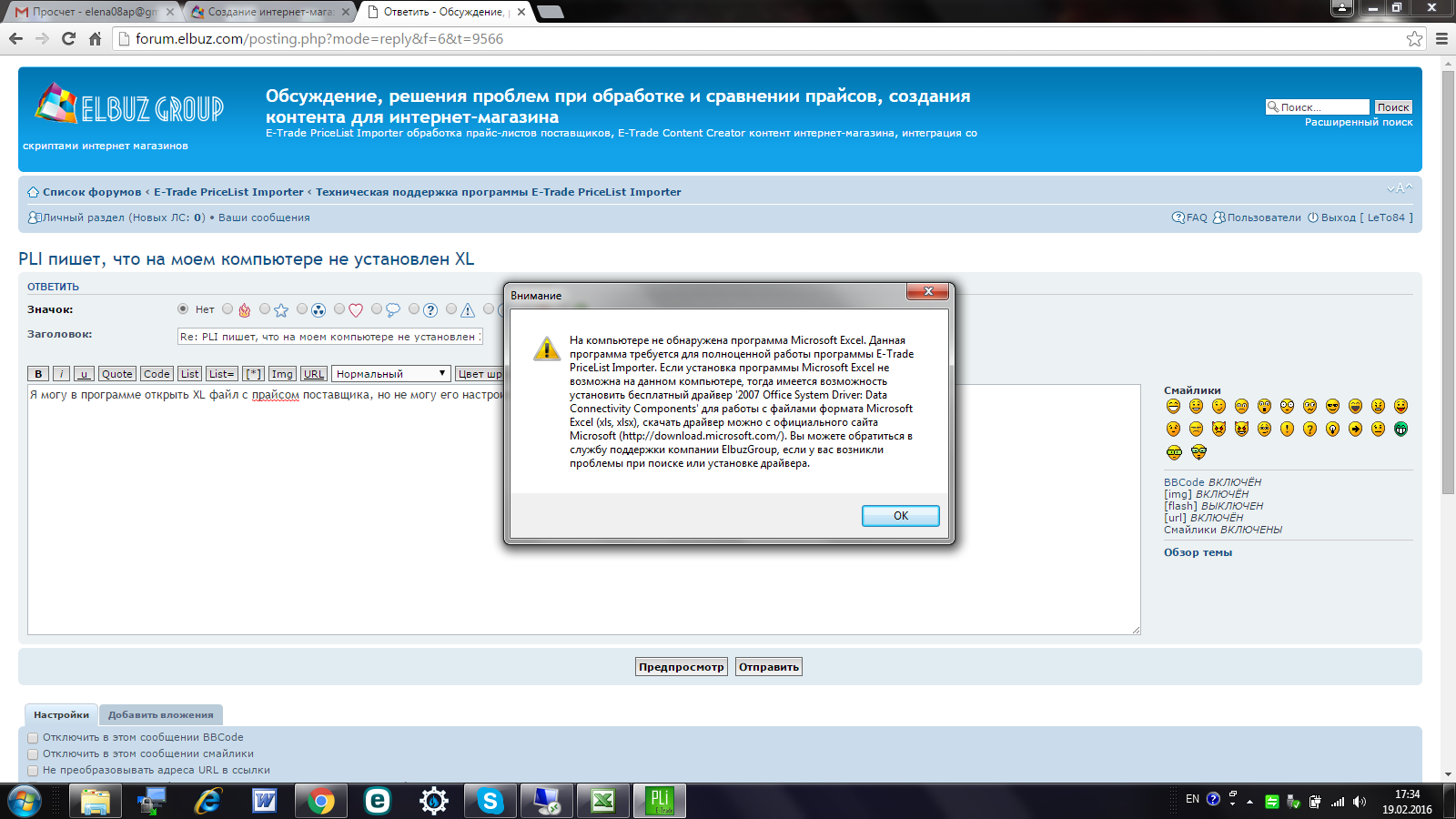Insert a URL BBCode tag

click(x=314, y=374)
